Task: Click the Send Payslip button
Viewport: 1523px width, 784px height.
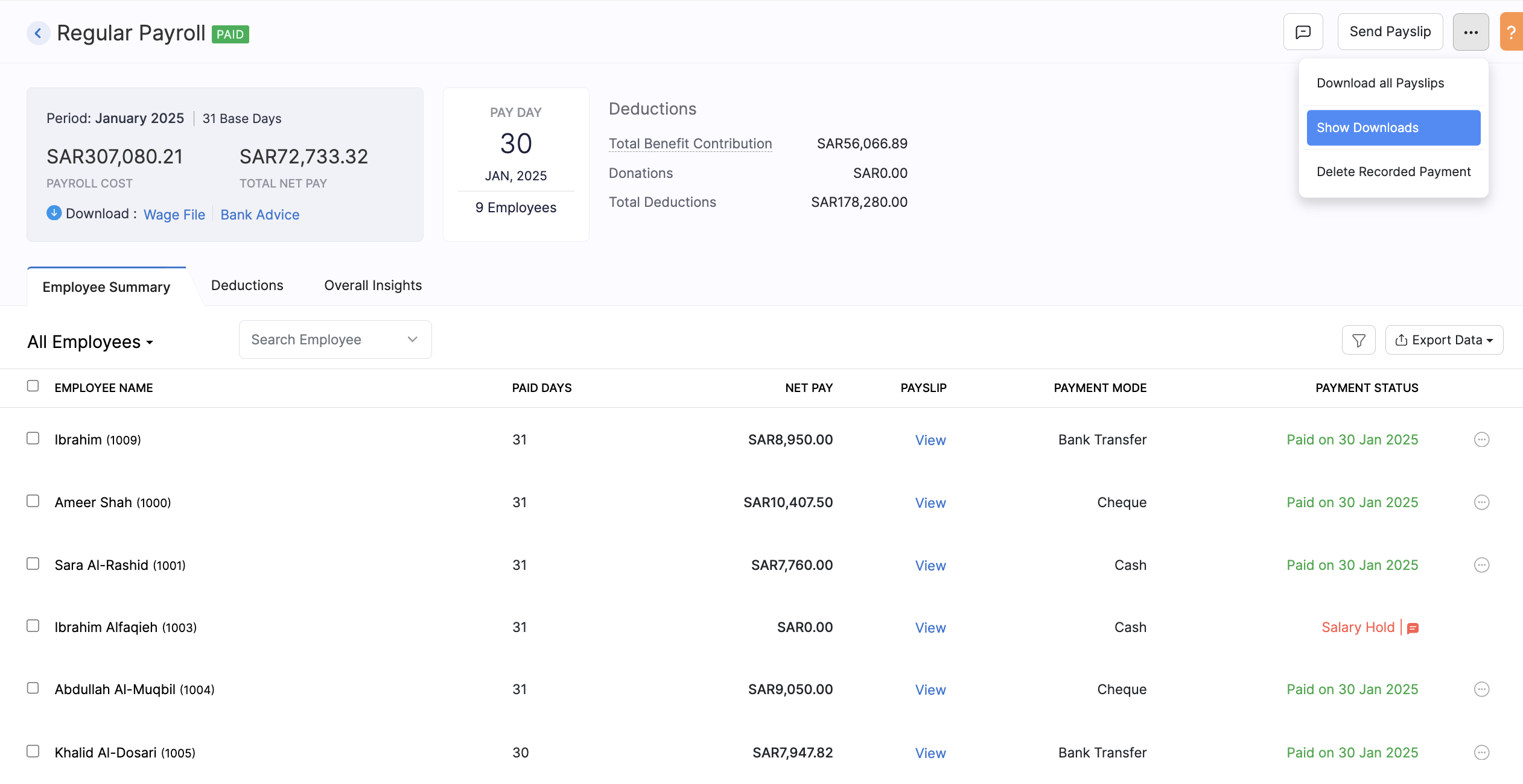Action: [x=1390, y=32]
